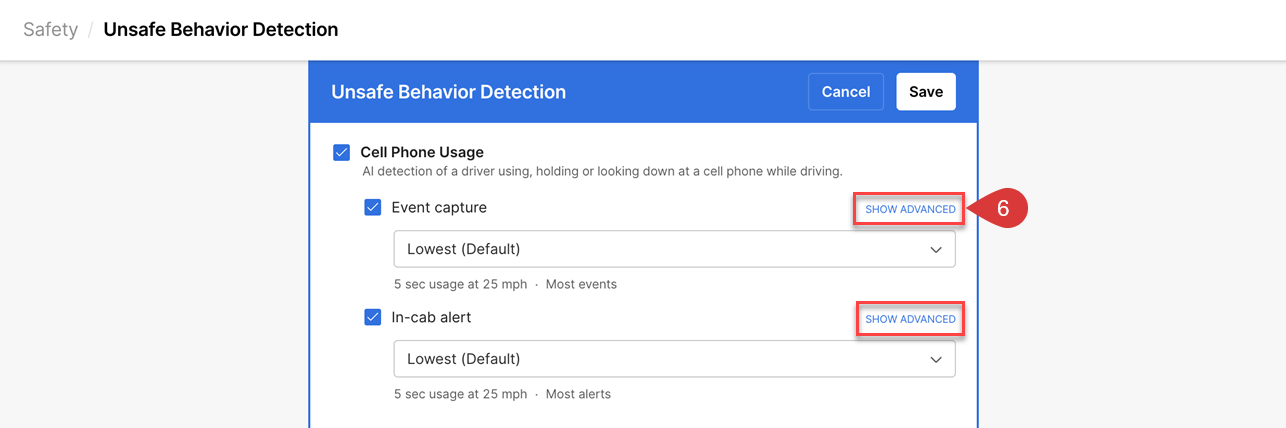
Task: Click the In-cab alert label text
Action: (431, 318)
